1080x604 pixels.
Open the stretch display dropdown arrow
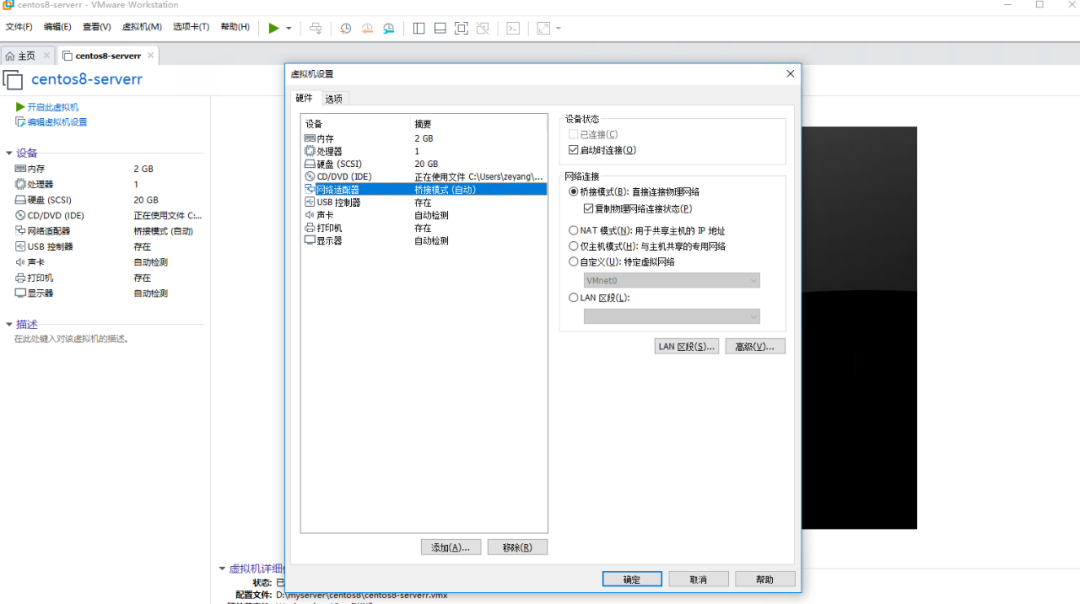click(559, 28)
